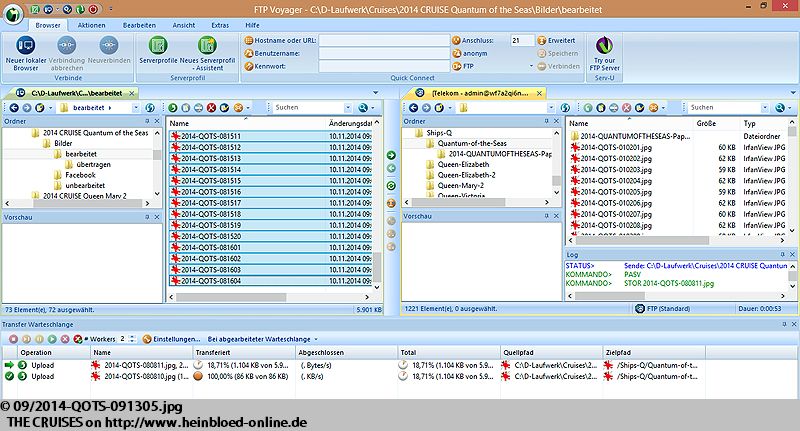Image resolution: width=800 pixels, height=431 pixels.
Task: Click the Benutzername field
Action: click(x=384, y=53)
